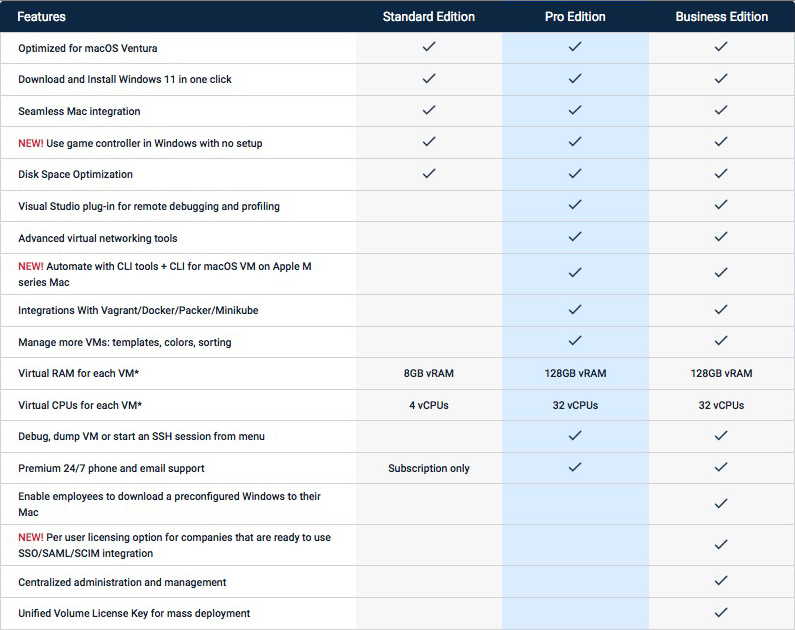Select the Business Edition column header
795x630 pixels.
[x=721, y=17]
